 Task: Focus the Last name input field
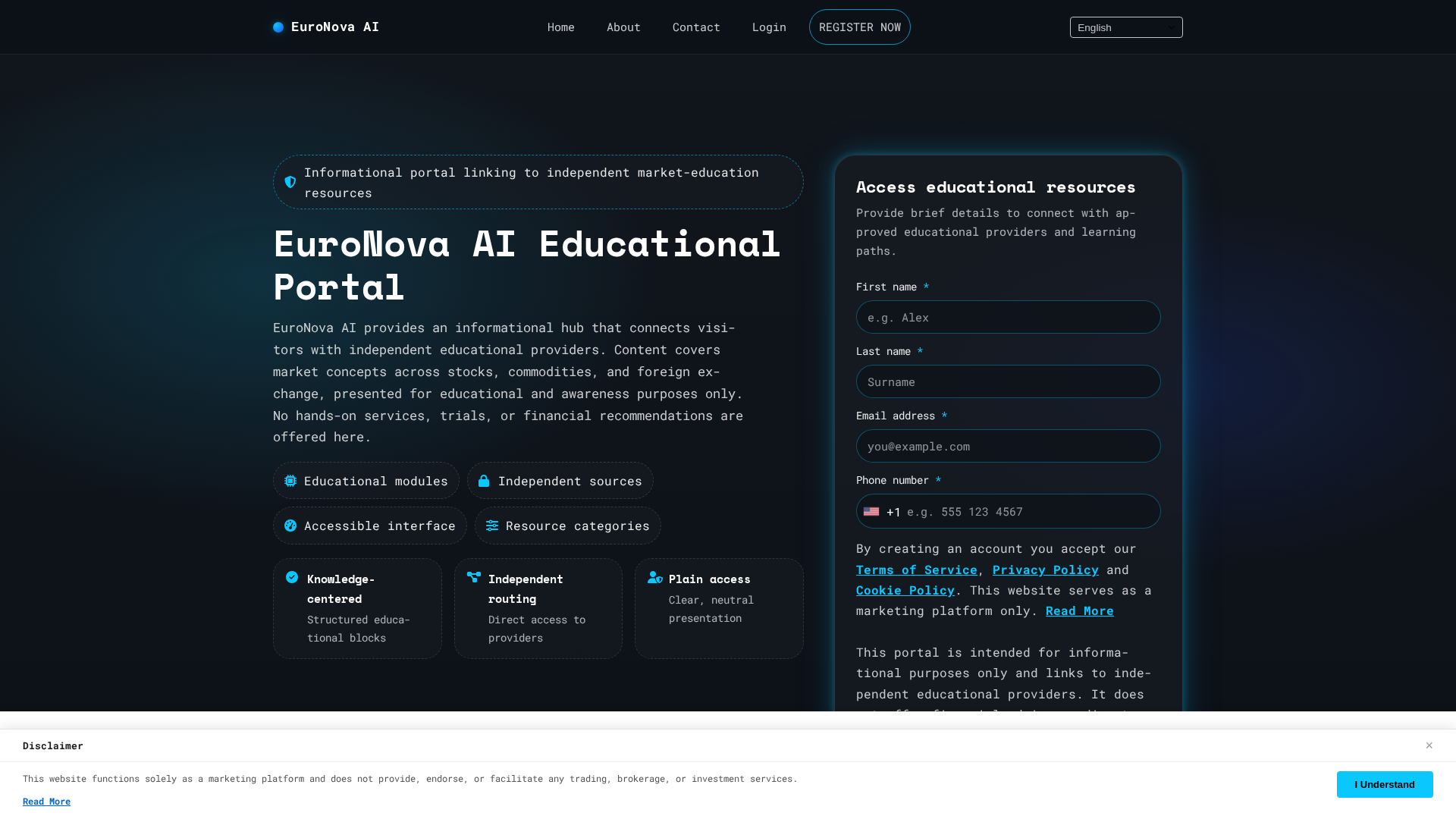click(x=1009, y=381)
